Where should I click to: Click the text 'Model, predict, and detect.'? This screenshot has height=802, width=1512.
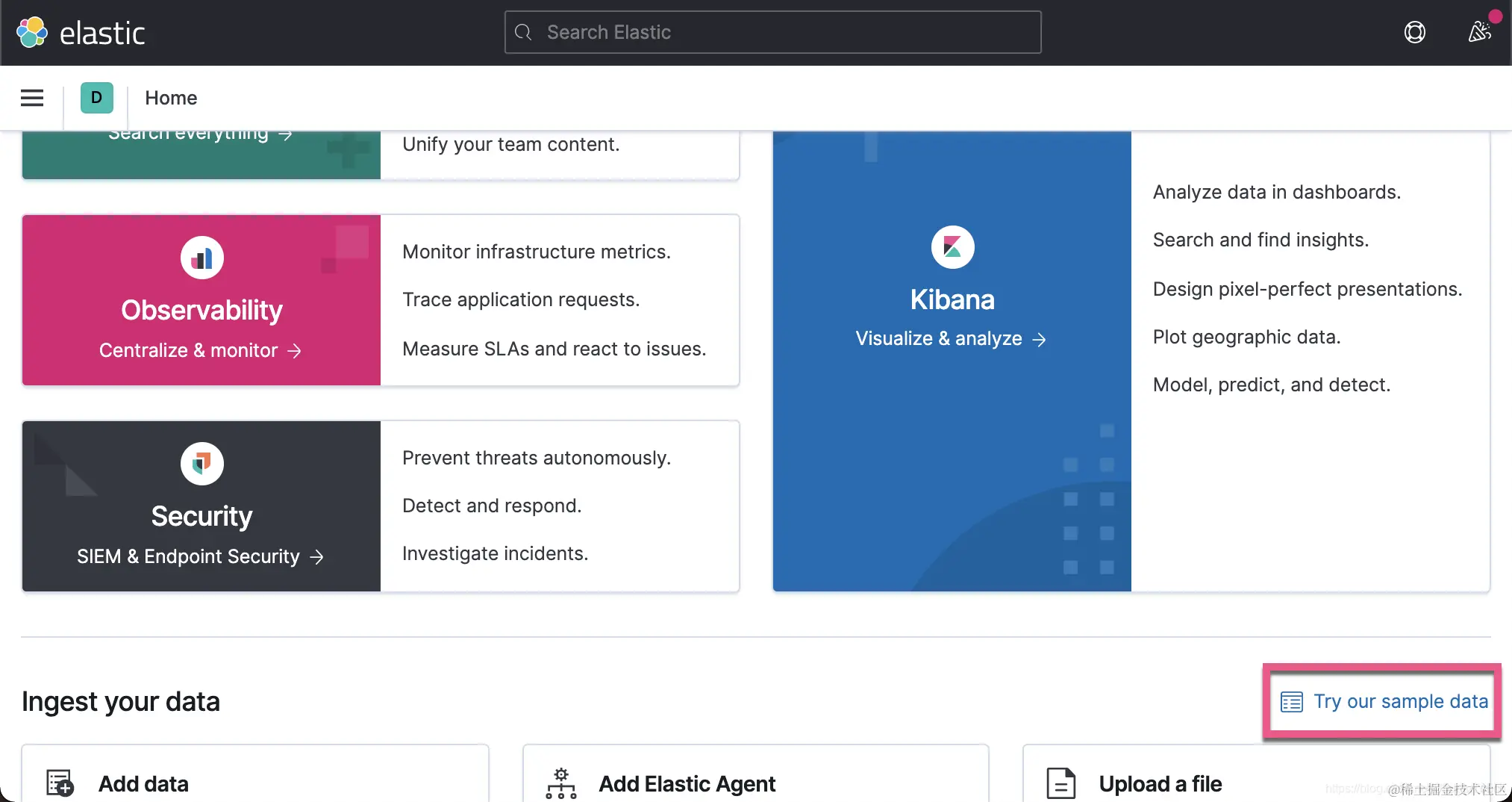click(1272, 385)
